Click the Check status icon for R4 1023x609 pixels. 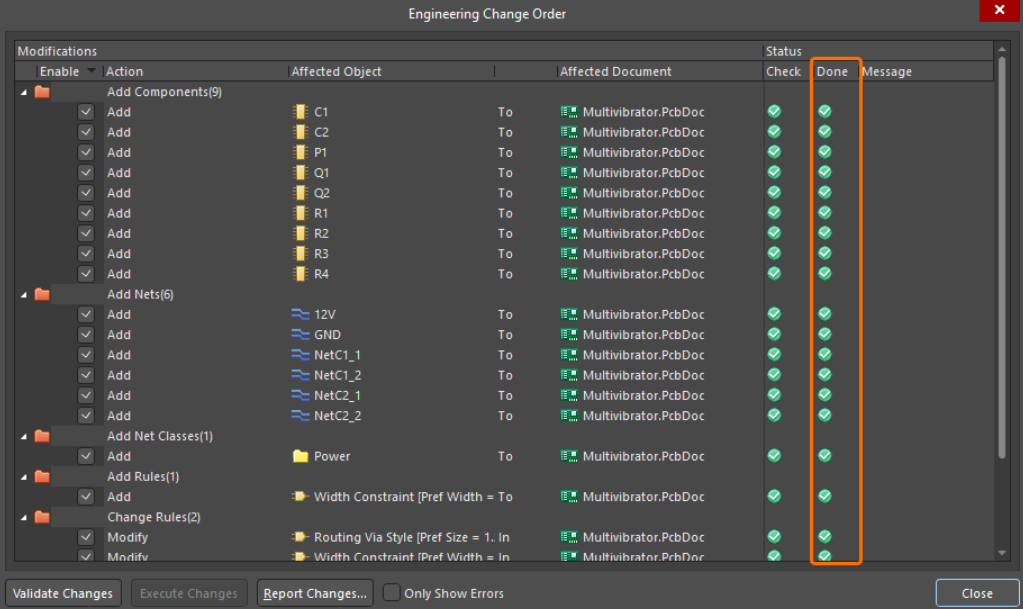click(774, 274)
